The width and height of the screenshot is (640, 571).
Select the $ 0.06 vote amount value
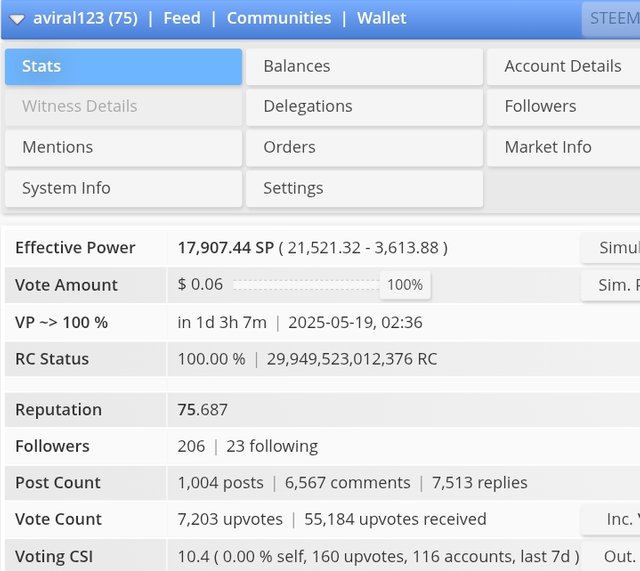click(x=200, y=284)
